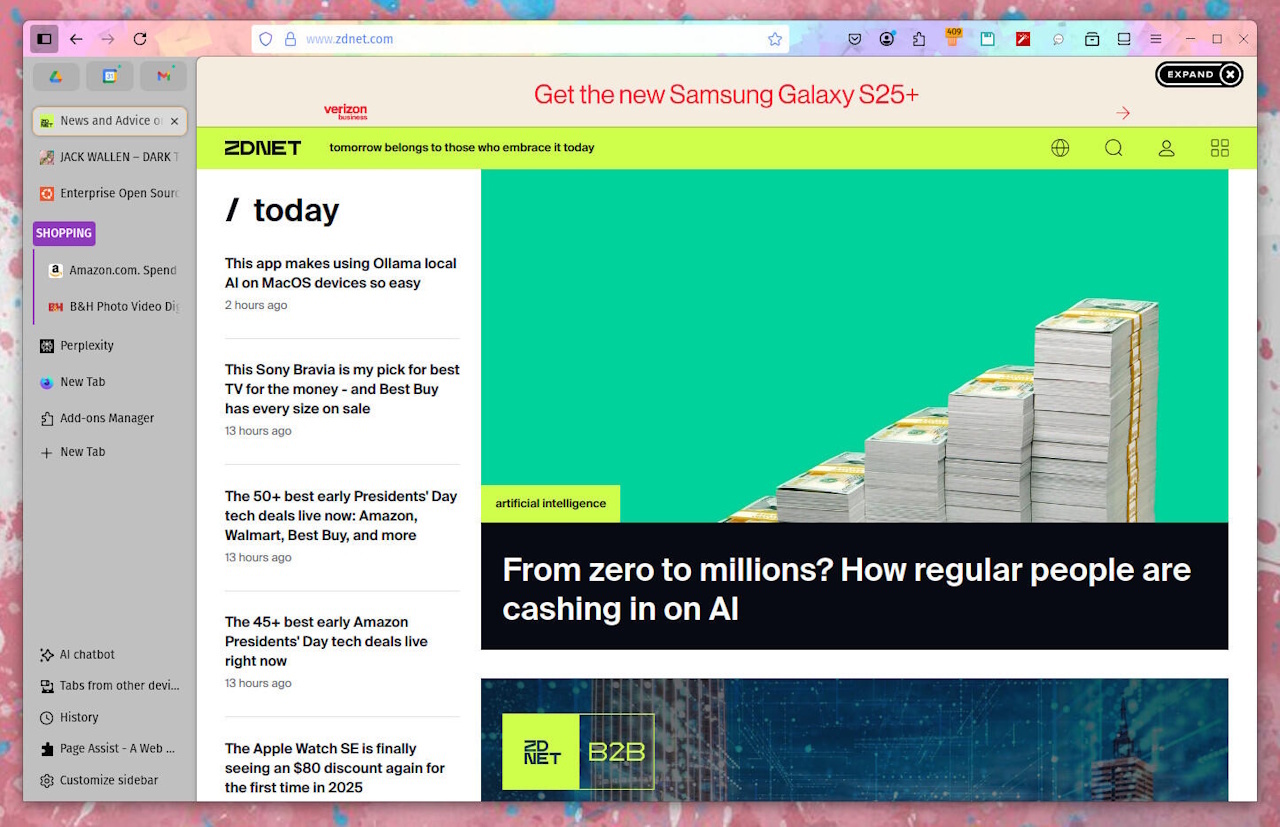The image size is (1280, 827).
Task: Switch to the New Tab with Firefox icon
Action: tap(110, 382)
